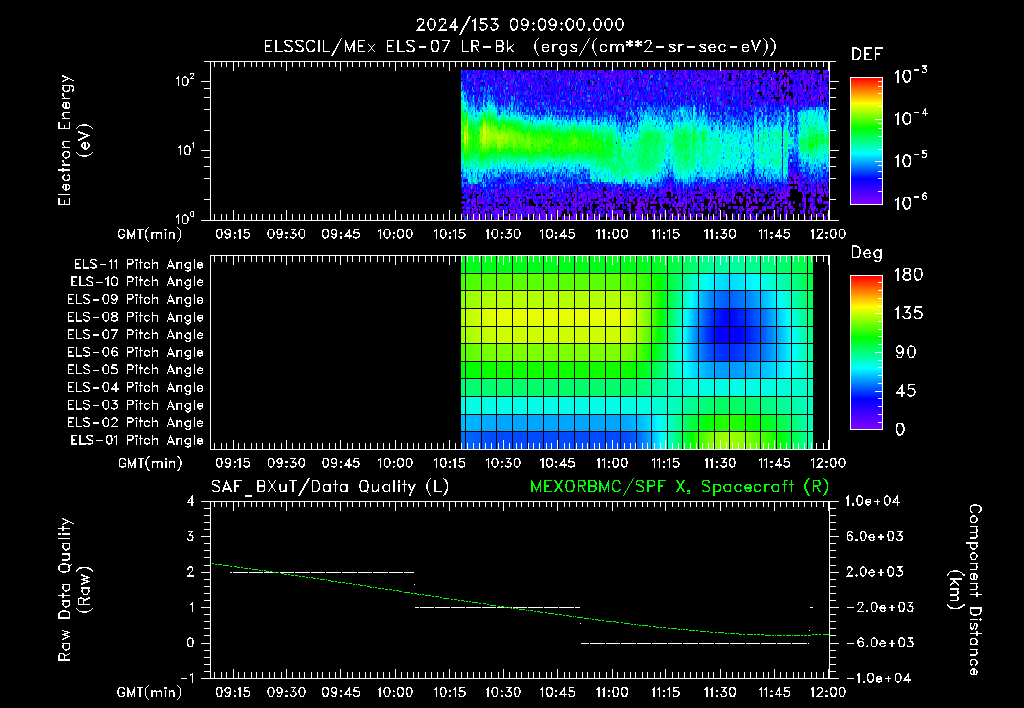Click the 45 tick on Deg color bar

click(905, 391)
